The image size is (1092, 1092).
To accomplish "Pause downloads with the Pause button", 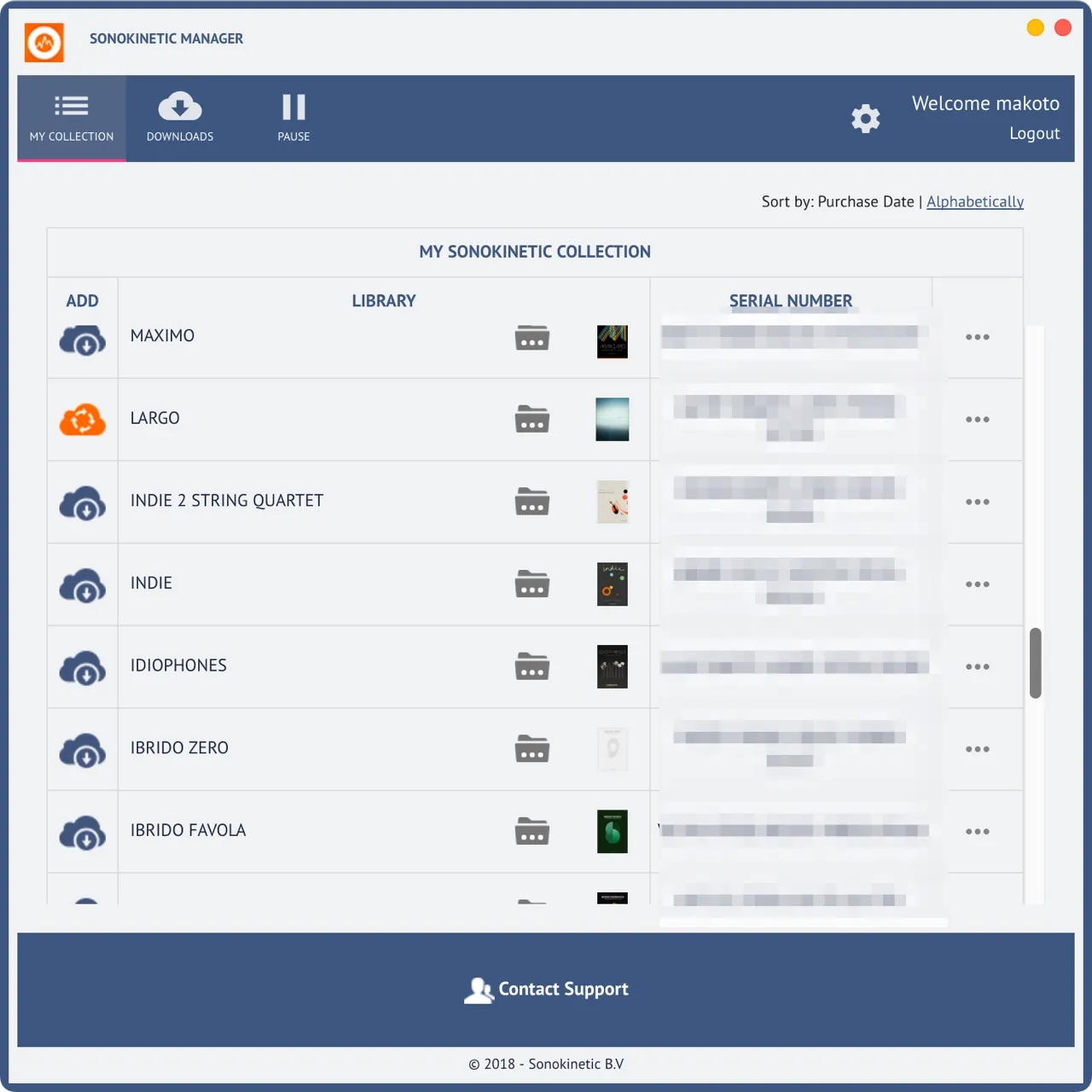I will 293,118.
